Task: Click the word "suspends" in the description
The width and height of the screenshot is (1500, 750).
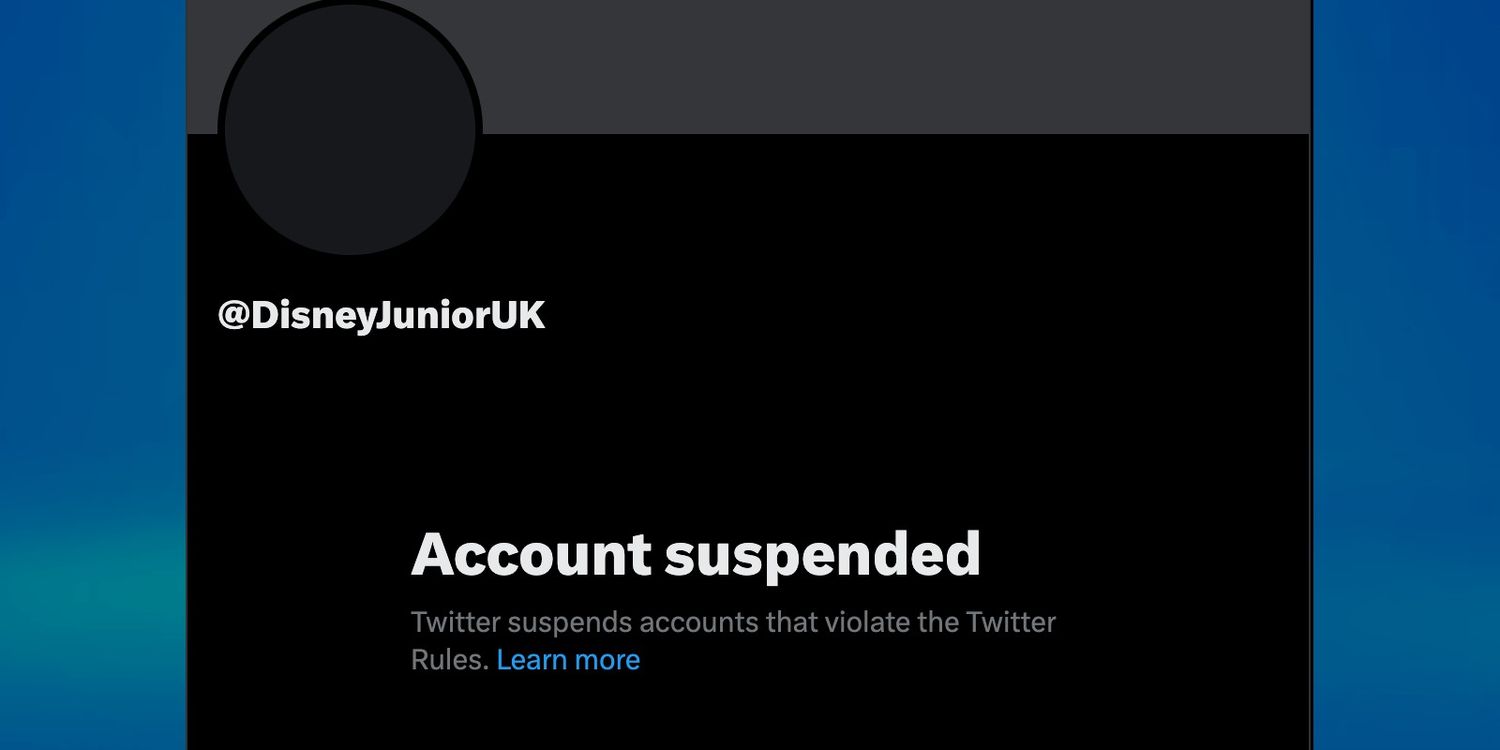Action: pyautogui.click(x=570, y=622)
